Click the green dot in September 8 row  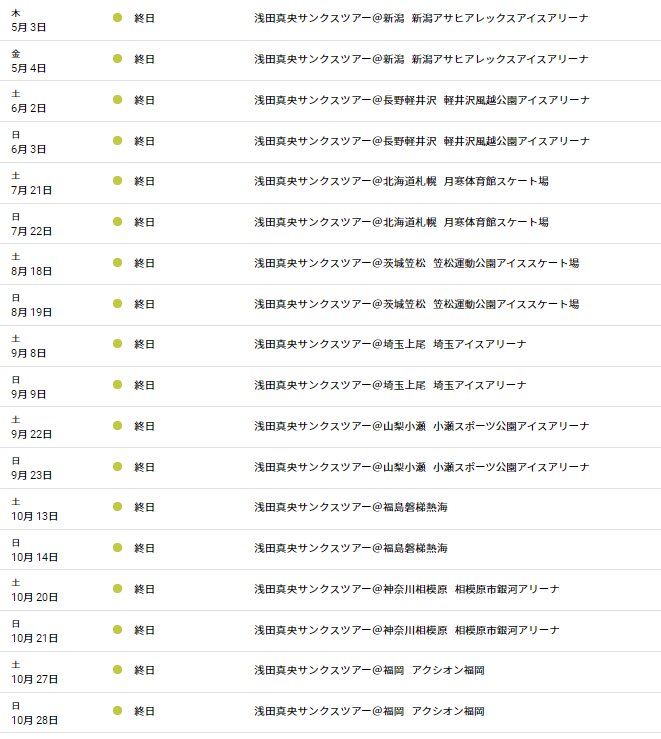[x=117, y=344]
